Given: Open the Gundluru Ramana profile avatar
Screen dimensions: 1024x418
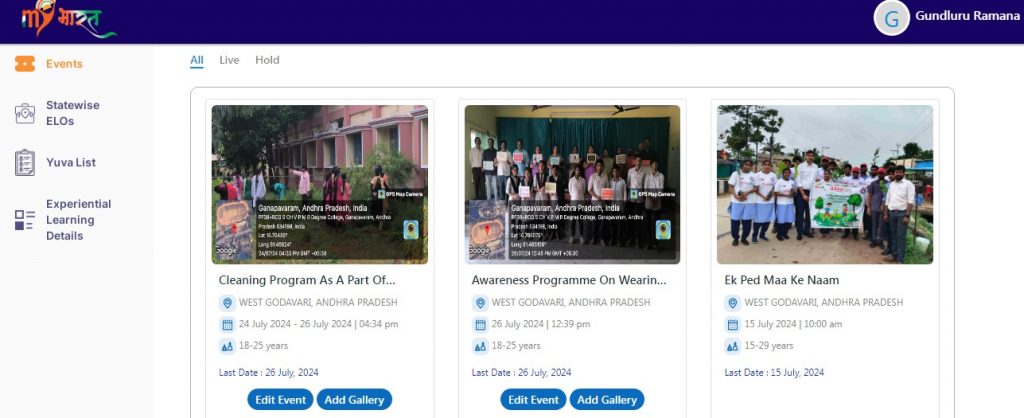Looking at the screenshot, I should point(891,18).
